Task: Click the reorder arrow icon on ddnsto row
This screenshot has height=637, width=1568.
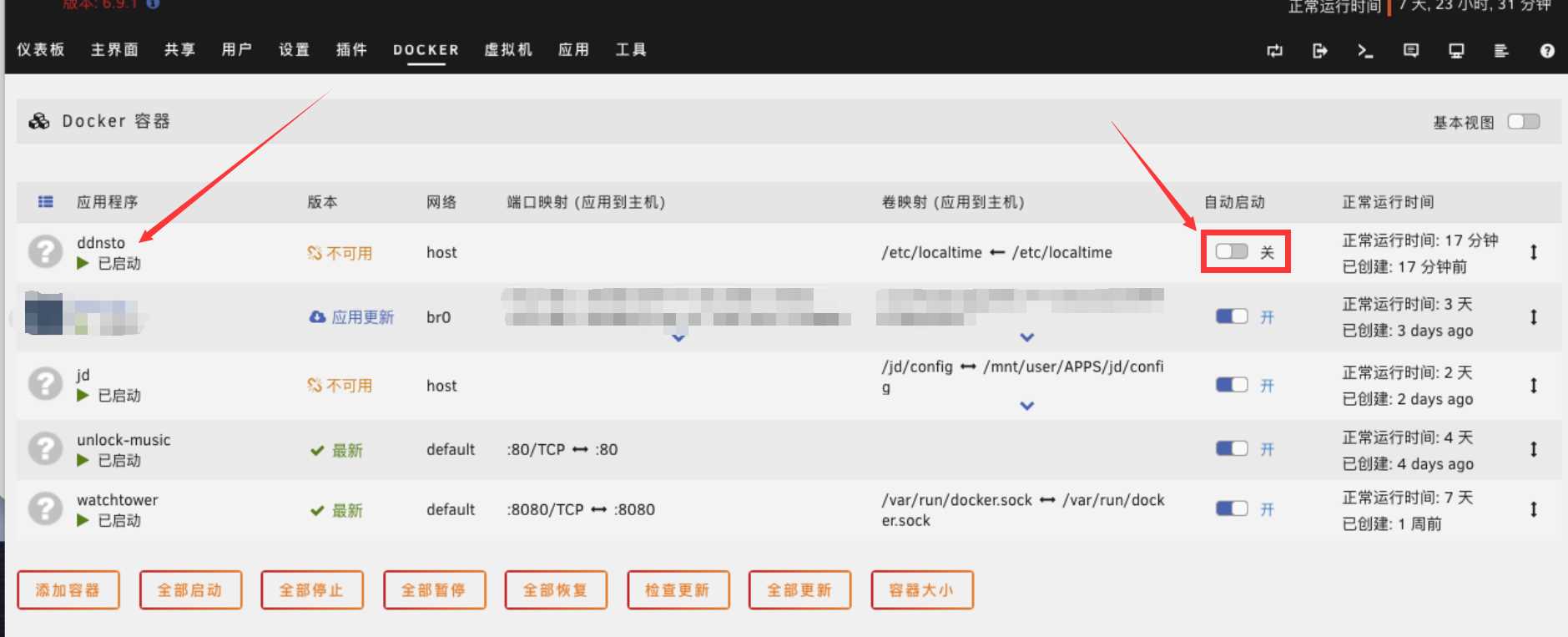Action: coord(1534,252)
